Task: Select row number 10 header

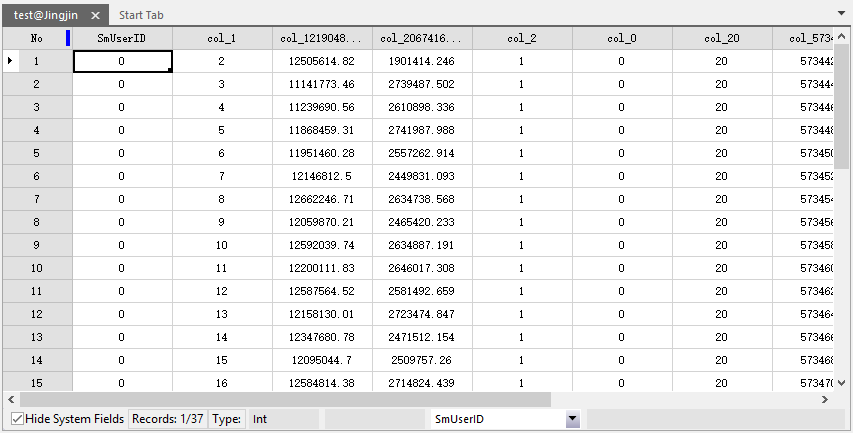Action: click(37, 268)
